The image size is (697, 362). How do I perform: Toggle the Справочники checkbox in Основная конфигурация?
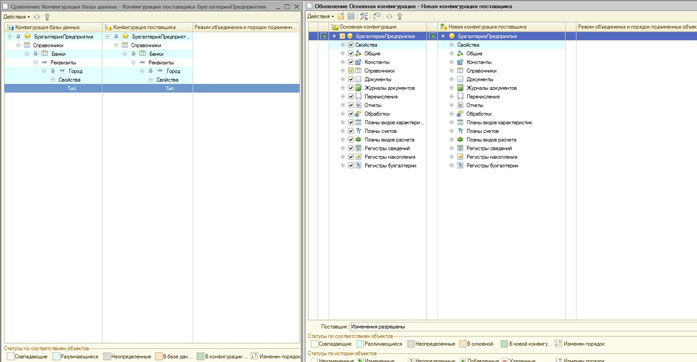pyautogui.click(x=351, y=71)
